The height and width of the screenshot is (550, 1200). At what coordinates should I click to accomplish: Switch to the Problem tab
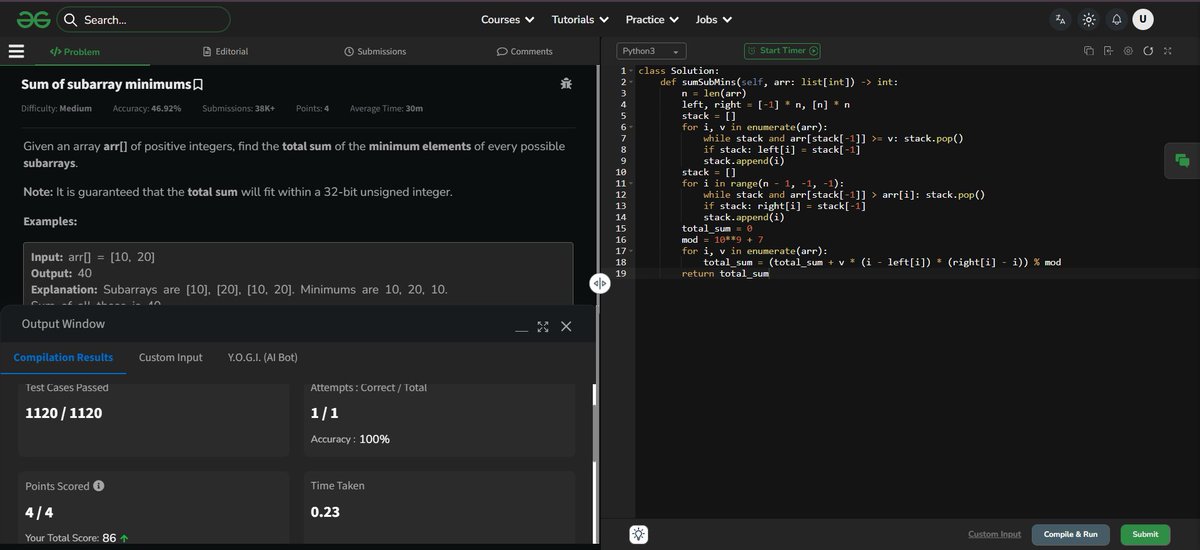75,51
